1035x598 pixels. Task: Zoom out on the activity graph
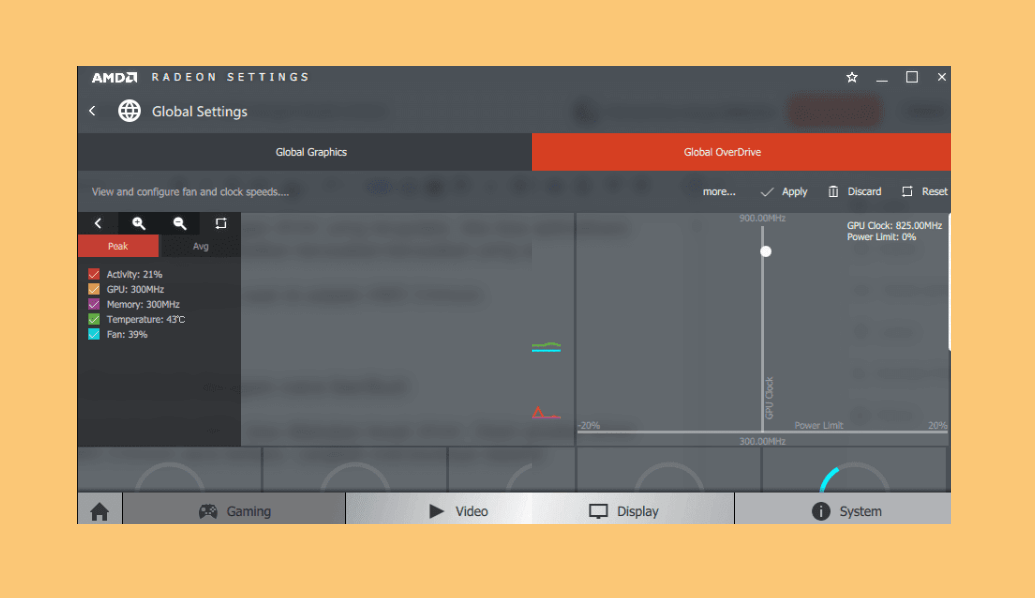coord(180,223)
